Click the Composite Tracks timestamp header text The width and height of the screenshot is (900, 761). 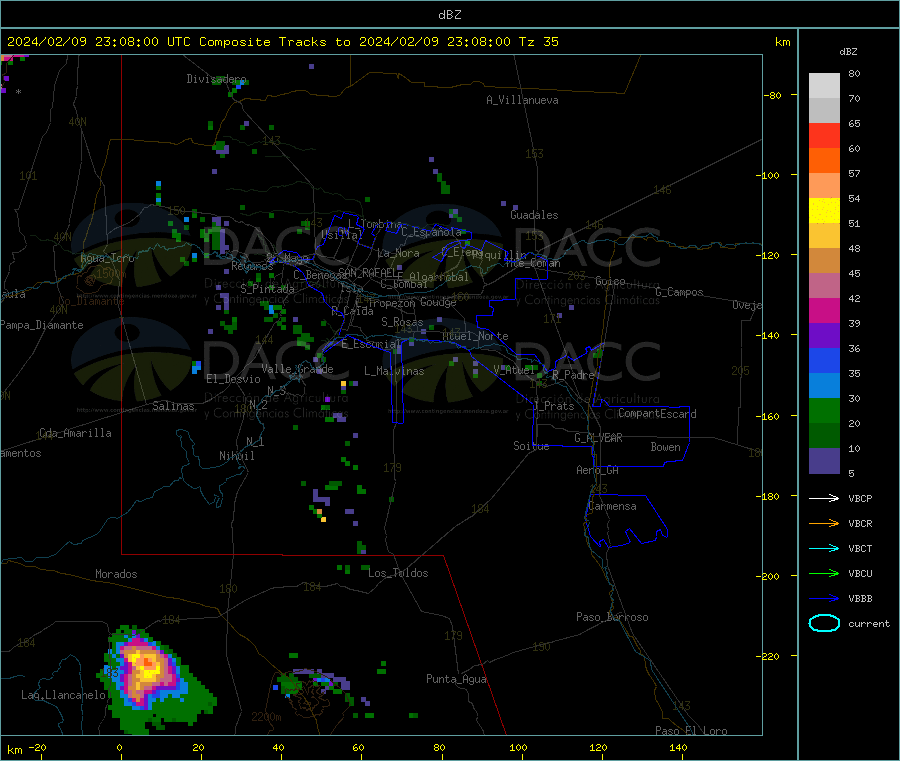(x=283, y=42)
